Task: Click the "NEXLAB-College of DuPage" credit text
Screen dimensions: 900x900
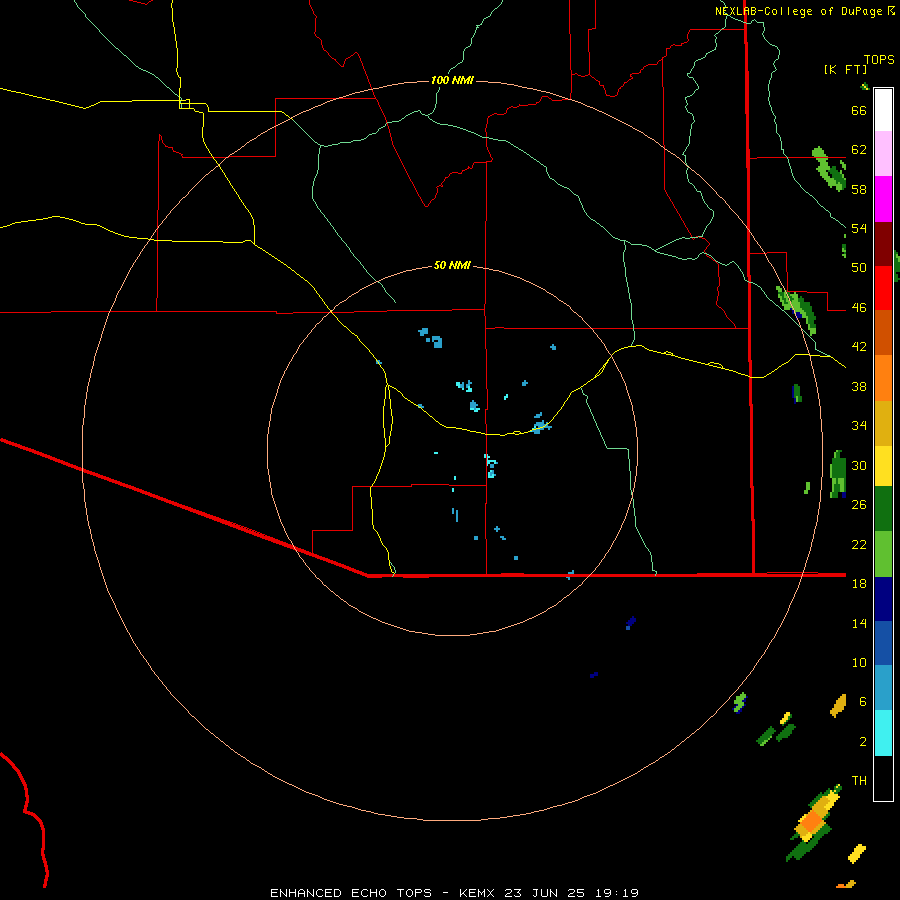Action: click(800, 11)
